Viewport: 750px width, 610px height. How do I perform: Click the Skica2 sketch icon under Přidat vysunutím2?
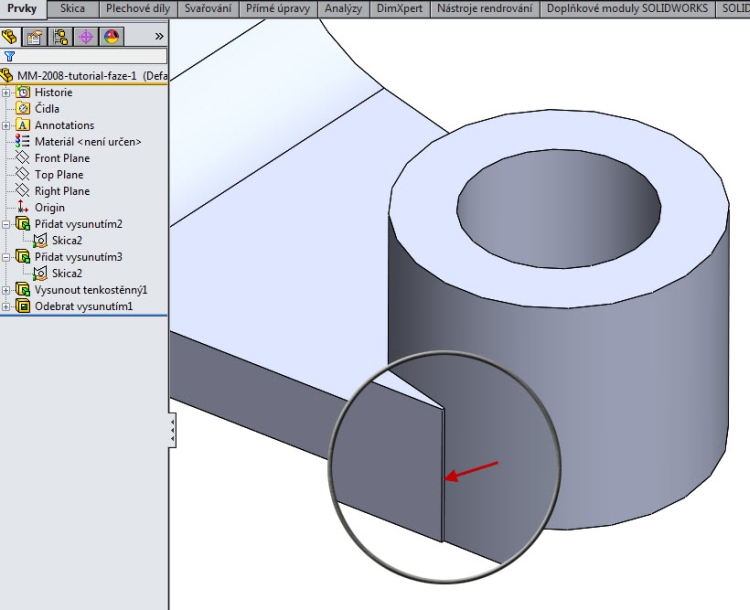40,240
